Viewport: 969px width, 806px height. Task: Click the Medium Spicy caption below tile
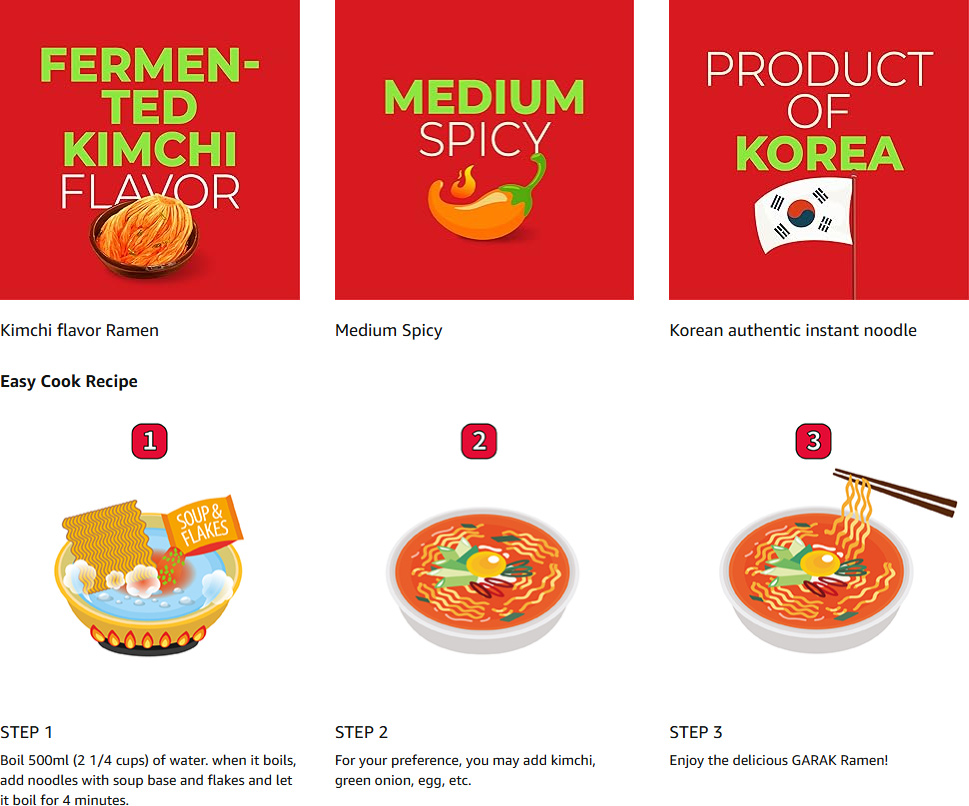[x=389, y=331]
